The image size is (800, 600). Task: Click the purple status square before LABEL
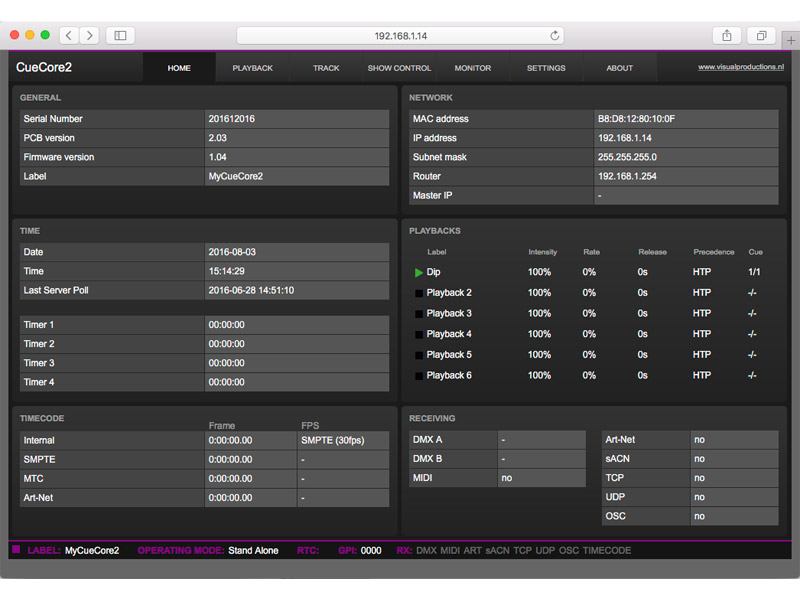click(x=16, y=549)
